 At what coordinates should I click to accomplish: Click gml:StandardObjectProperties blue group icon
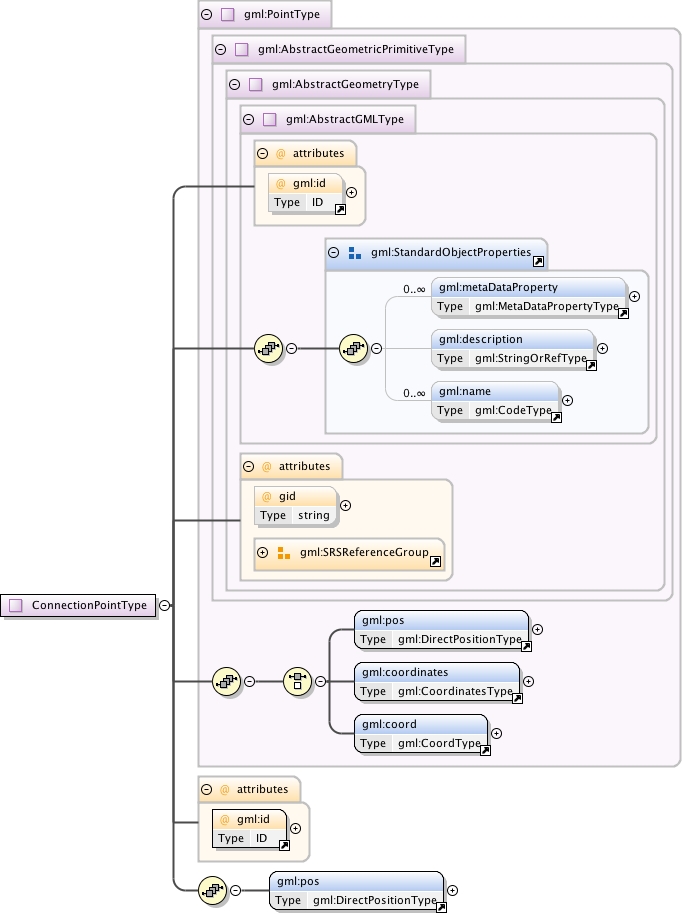pyautogui.click(x=355, y=253)
